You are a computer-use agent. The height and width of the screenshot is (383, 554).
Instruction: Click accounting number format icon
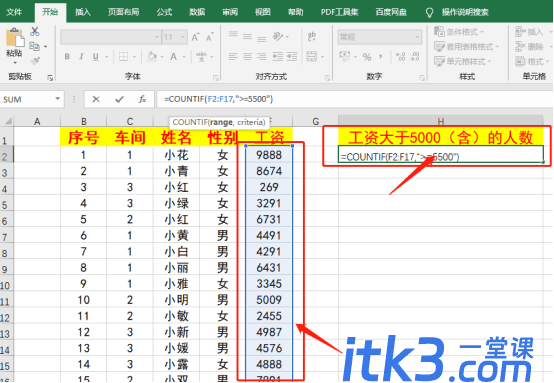tap(344, 57)
